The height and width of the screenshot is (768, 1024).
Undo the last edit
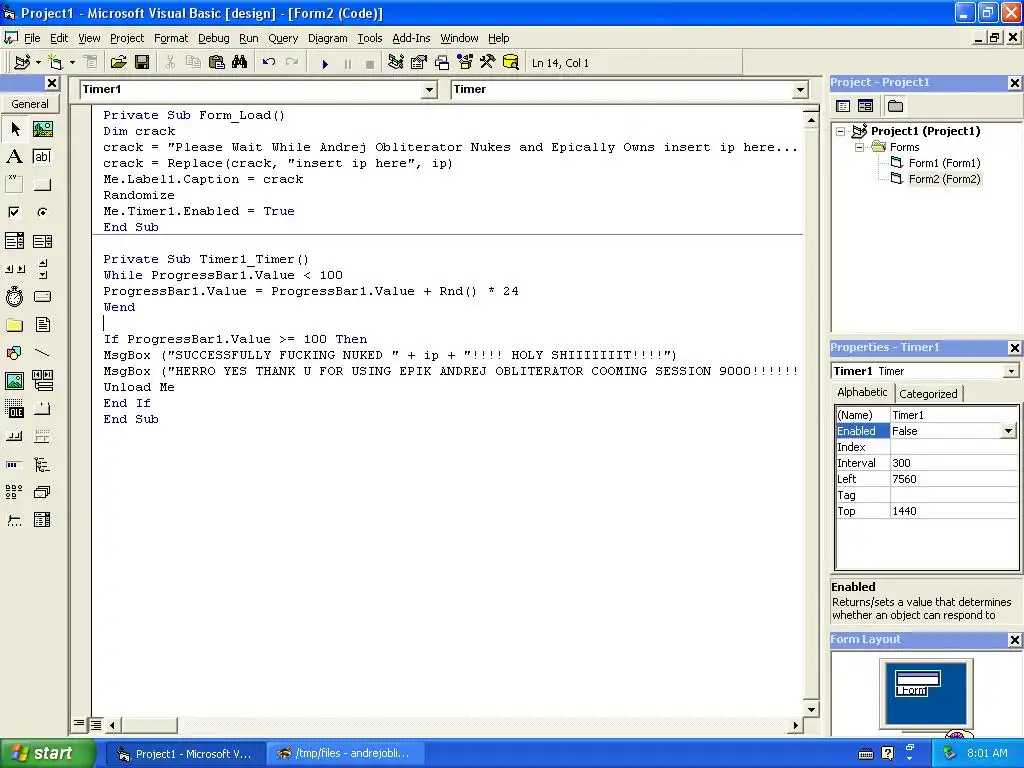(268, 63)
